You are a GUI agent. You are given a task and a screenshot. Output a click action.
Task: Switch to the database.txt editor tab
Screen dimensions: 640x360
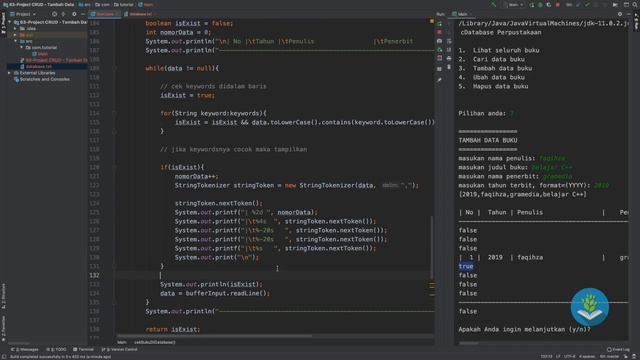tap(138, 14)
